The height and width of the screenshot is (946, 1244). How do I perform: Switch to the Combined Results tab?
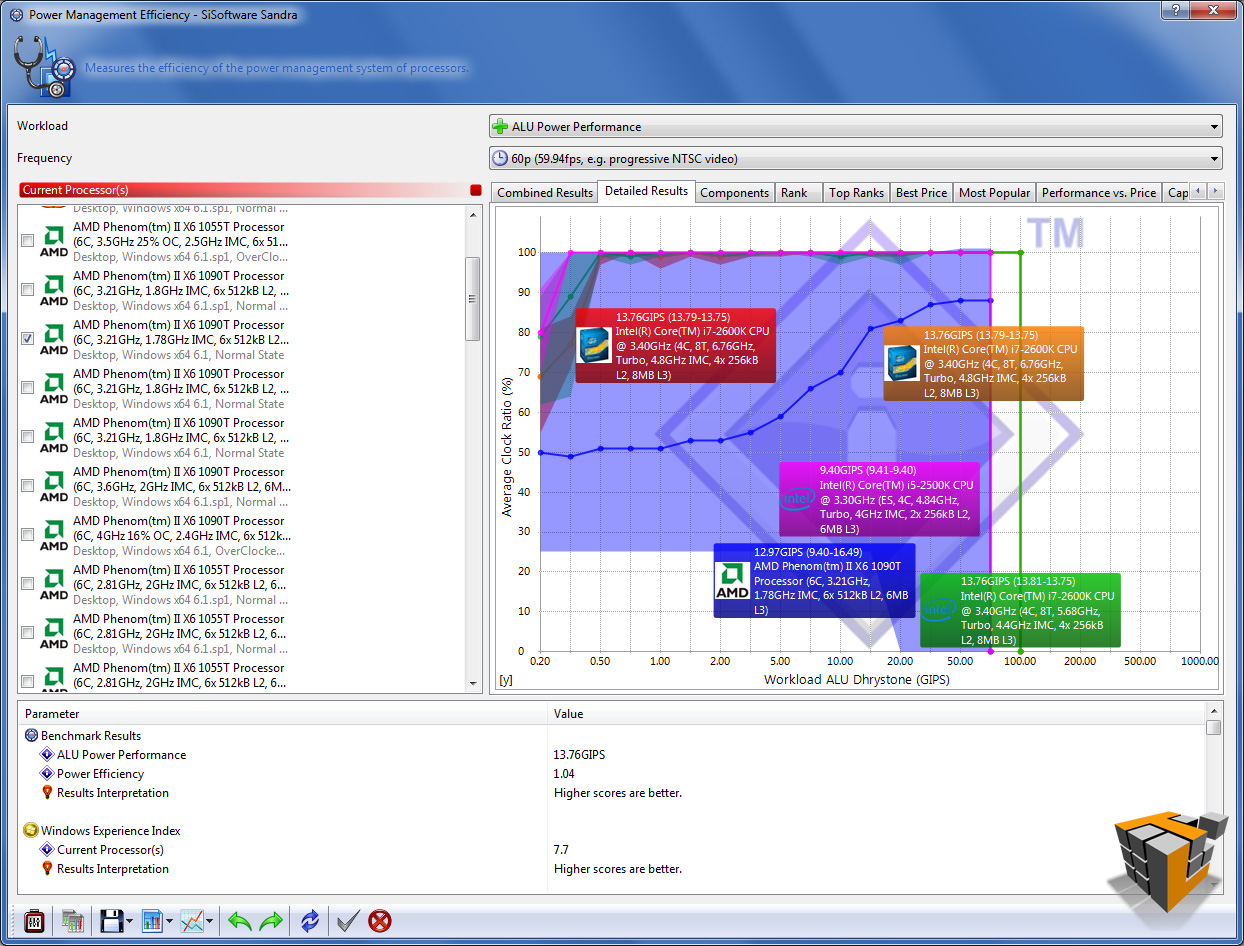point(545,193)
